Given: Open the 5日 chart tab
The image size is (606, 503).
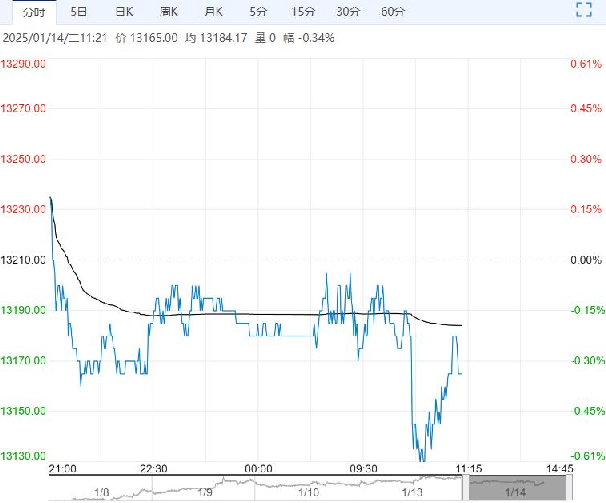Looking at the screenshot, I should tap(78, 12).
